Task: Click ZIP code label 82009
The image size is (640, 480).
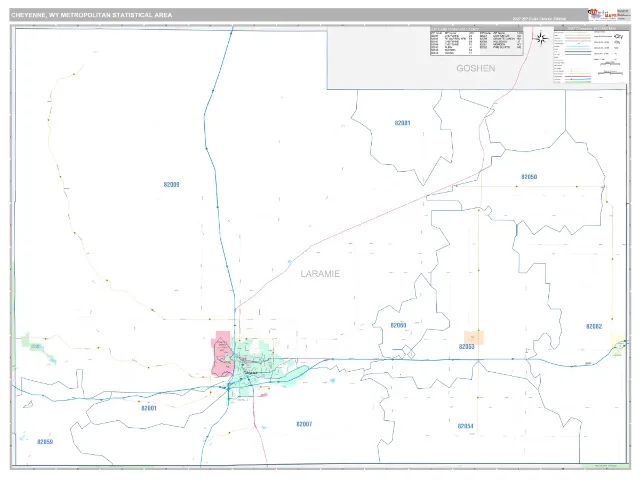Action: [171, 184]
